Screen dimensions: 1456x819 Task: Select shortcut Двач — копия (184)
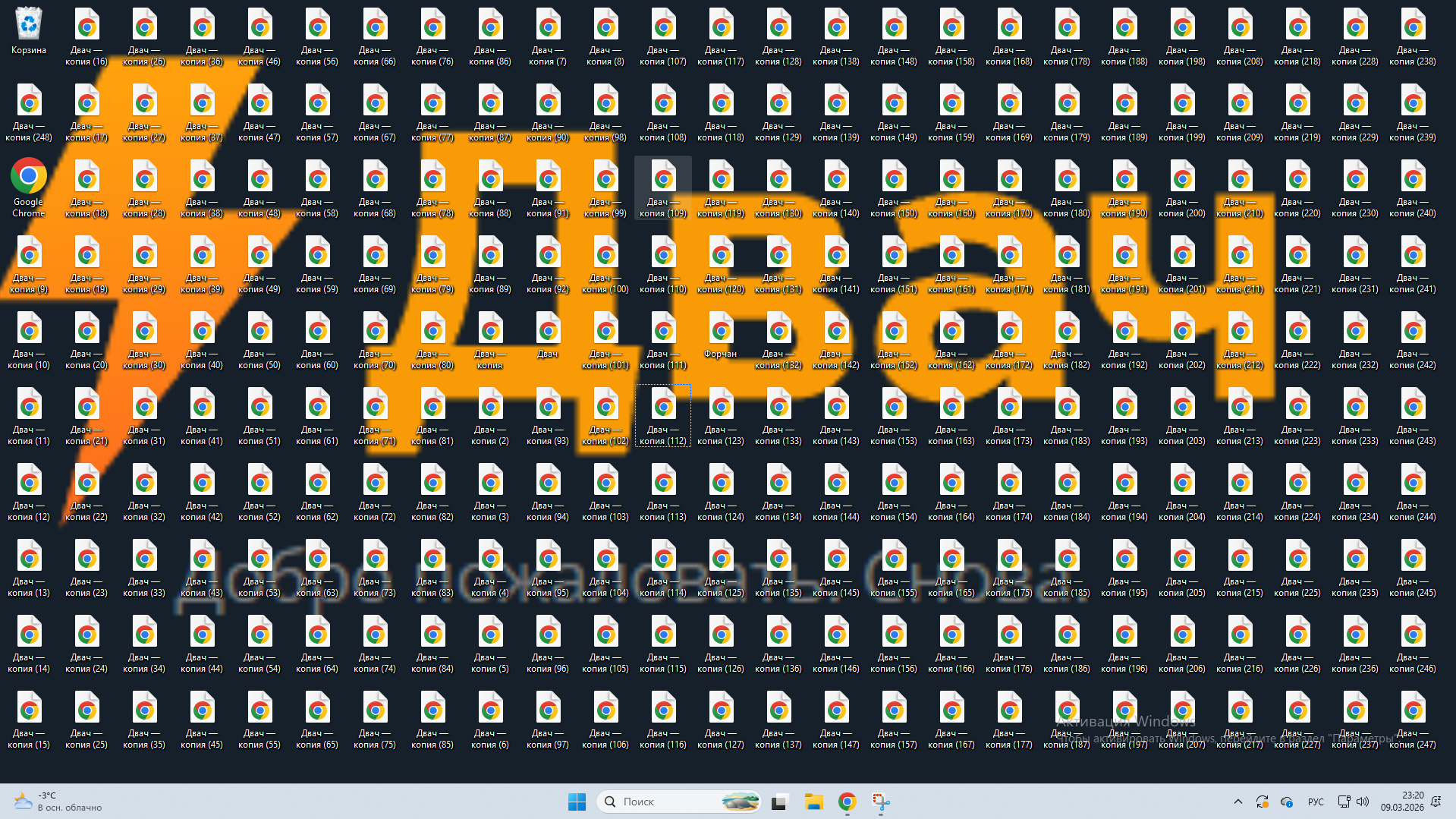(1067, 492)
